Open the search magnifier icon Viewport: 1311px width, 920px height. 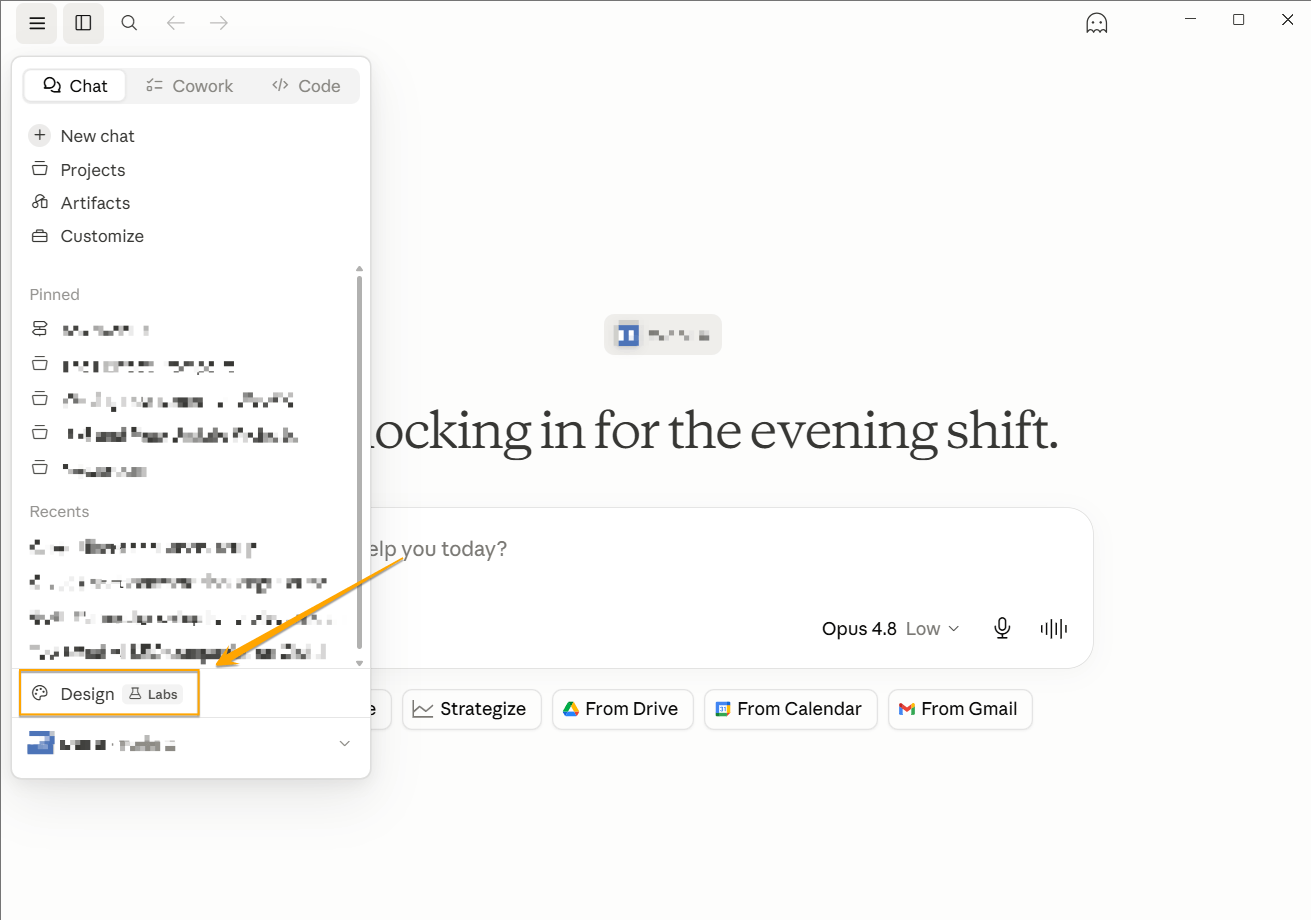click(x=129, y=23)
